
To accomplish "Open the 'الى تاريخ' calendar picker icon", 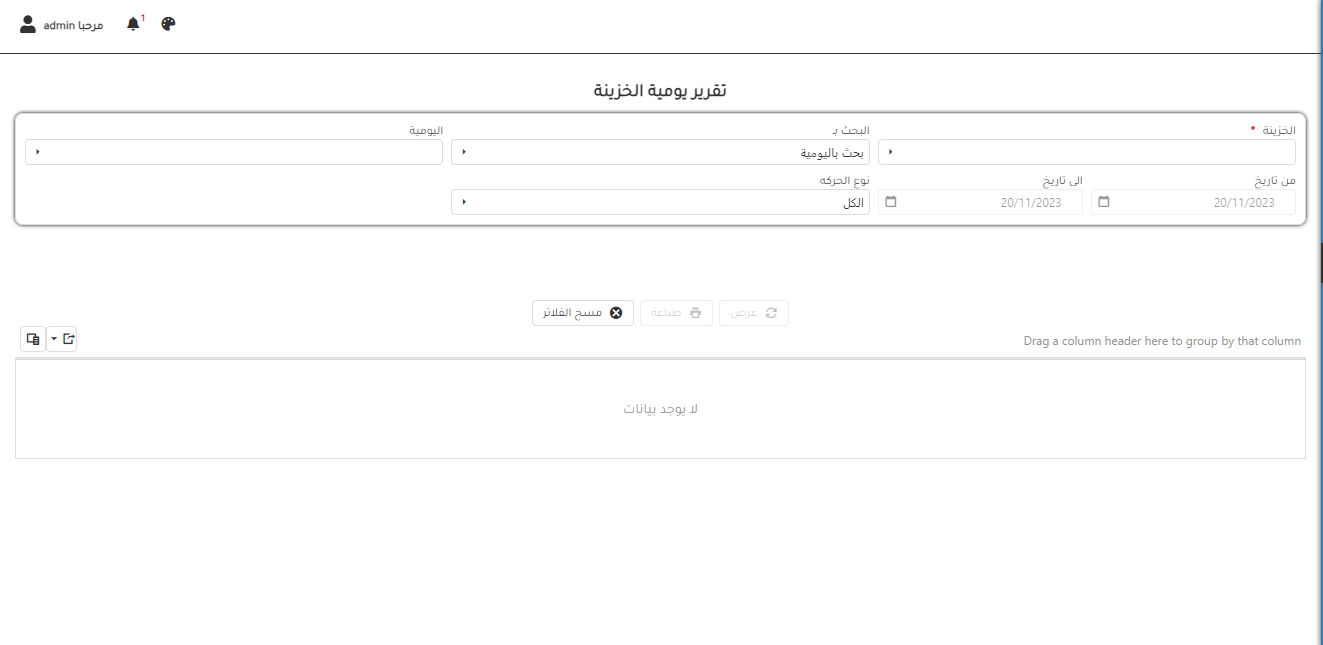I will [x=891, y=202].
